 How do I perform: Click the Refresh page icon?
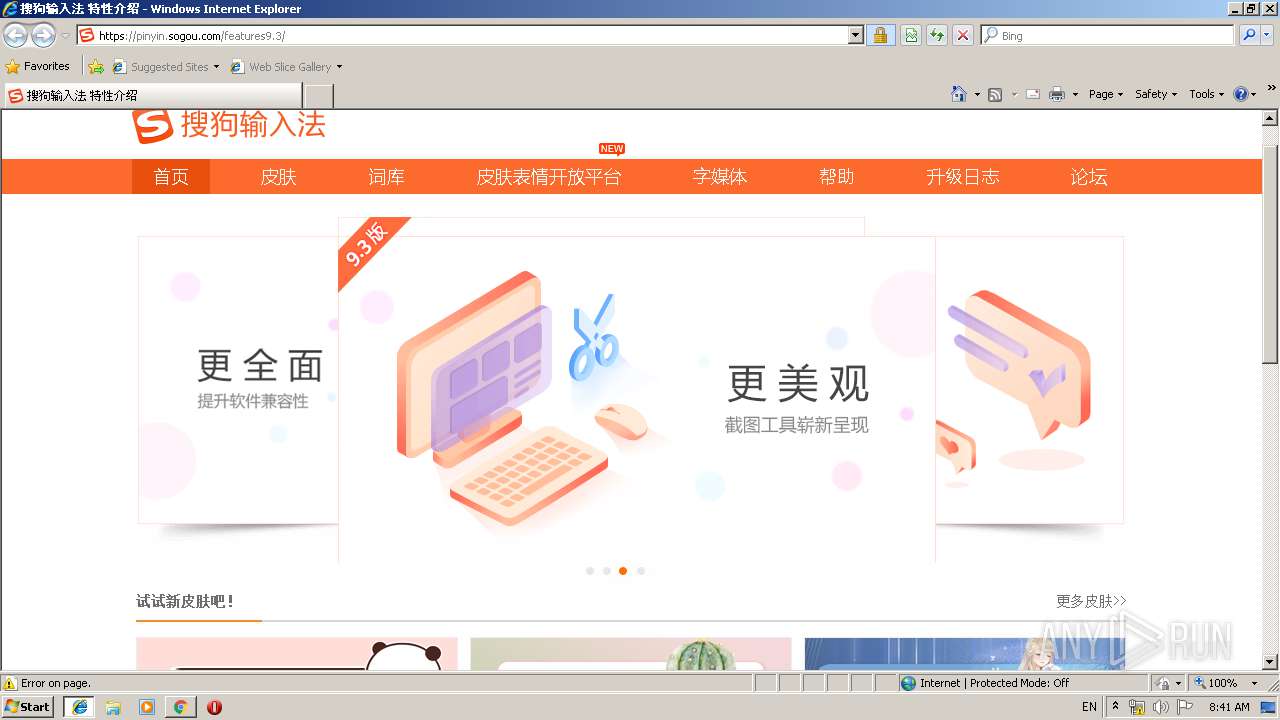937,36
